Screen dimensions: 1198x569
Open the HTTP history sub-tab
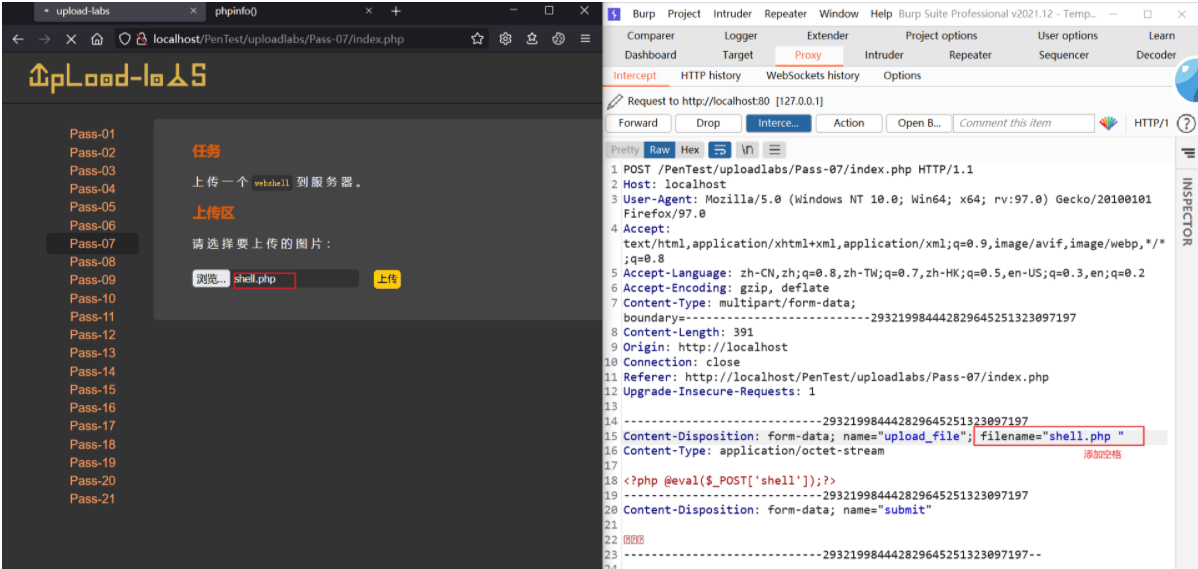point(711,76)
